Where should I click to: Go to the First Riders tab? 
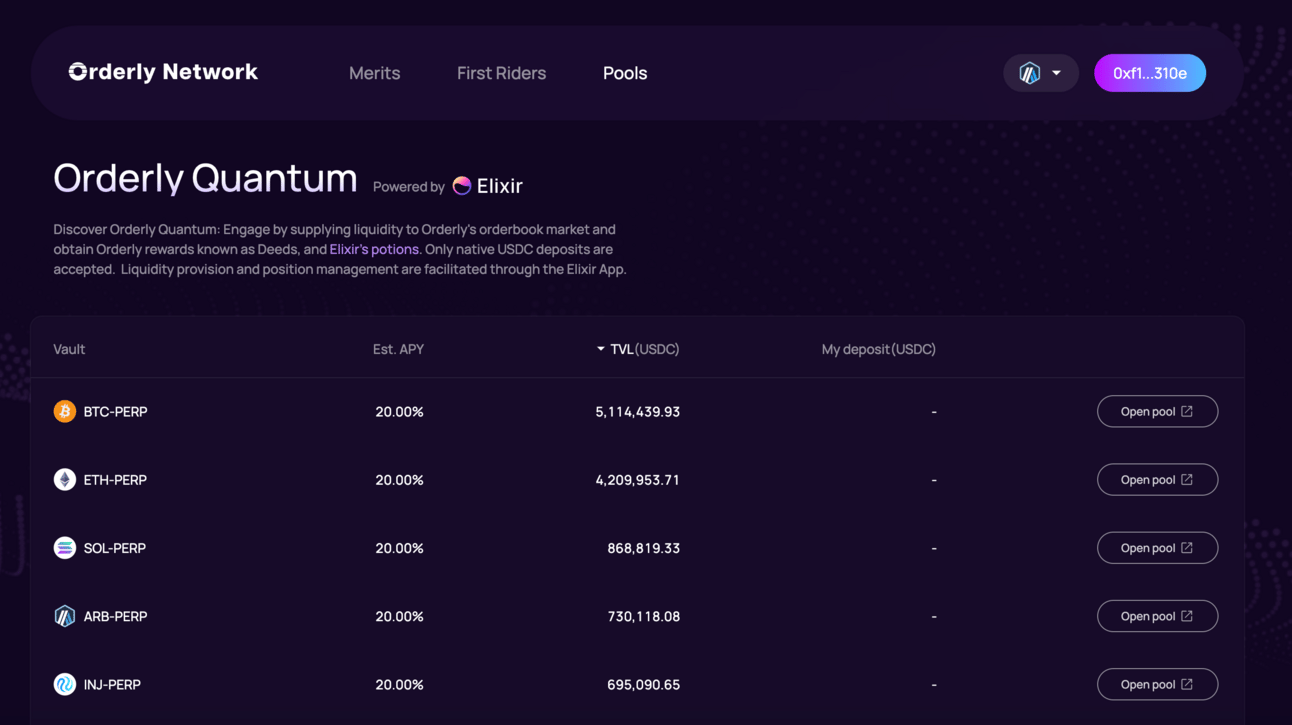(x=501, y=73)
